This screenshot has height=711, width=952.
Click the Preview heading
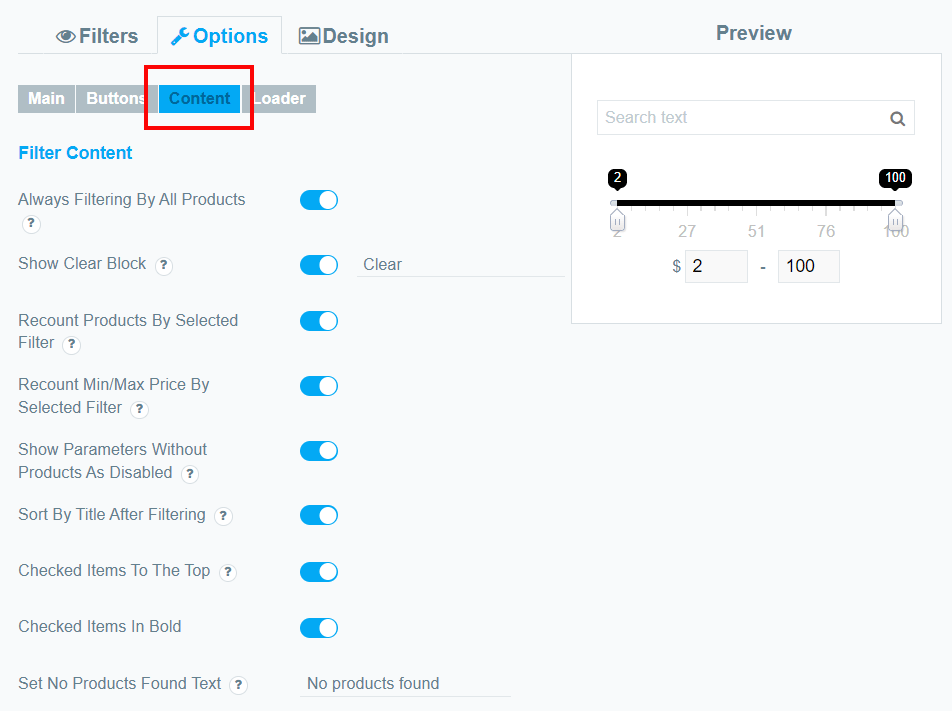[754, 33]
